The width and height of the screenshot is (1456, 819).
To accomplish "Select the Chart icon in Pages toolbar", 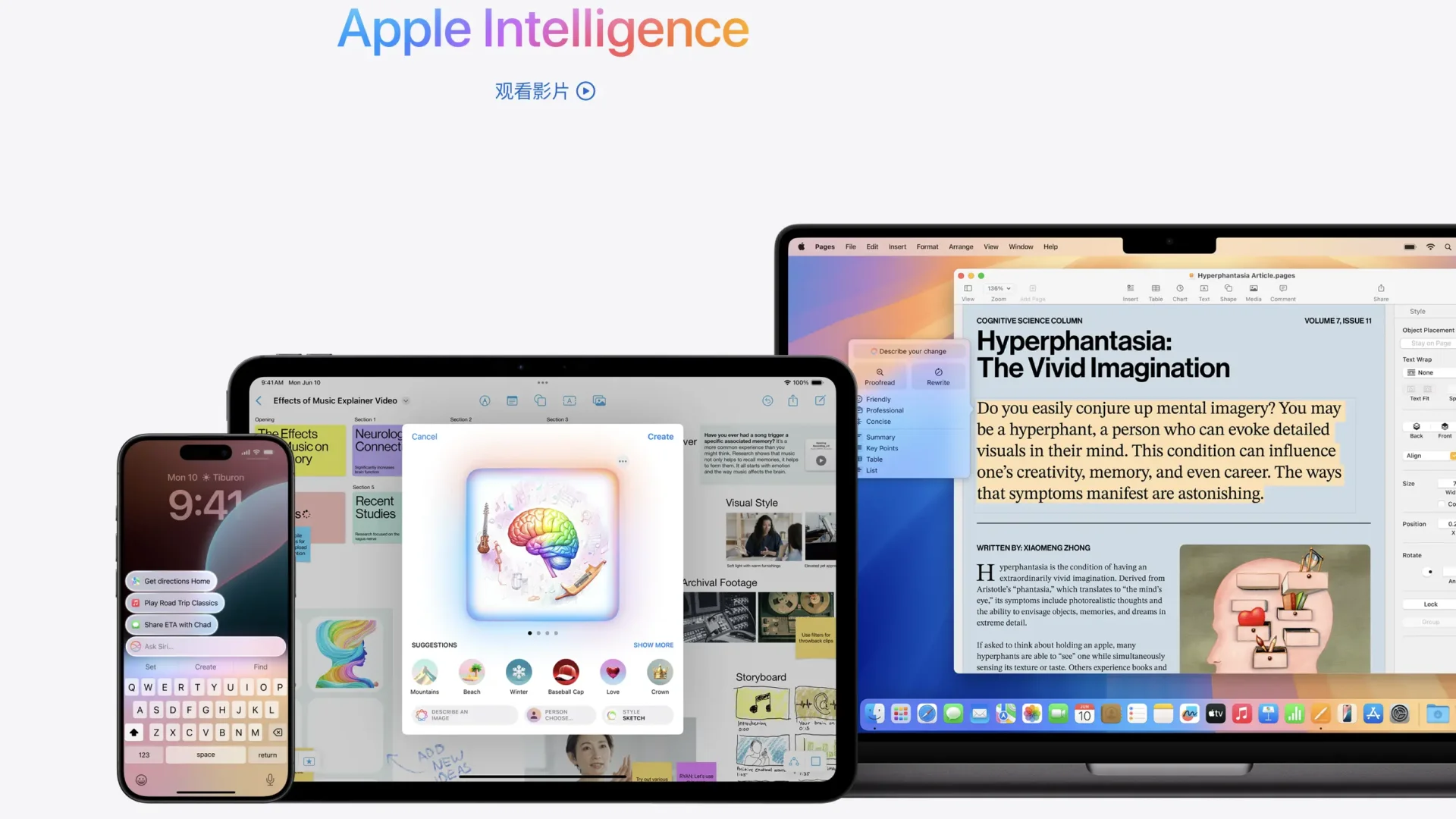I will click(x=1181, y=290).
